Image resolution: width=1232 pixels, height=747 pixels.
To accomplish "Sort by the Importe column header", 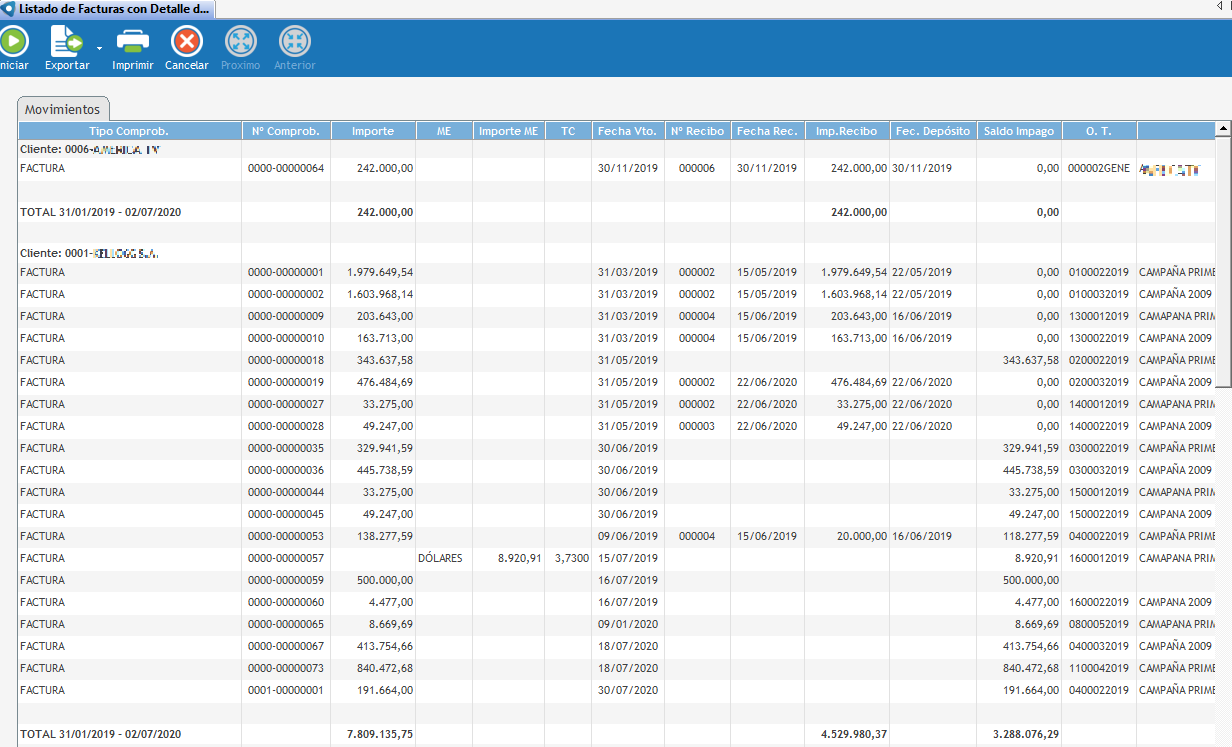I will [372, 131].
